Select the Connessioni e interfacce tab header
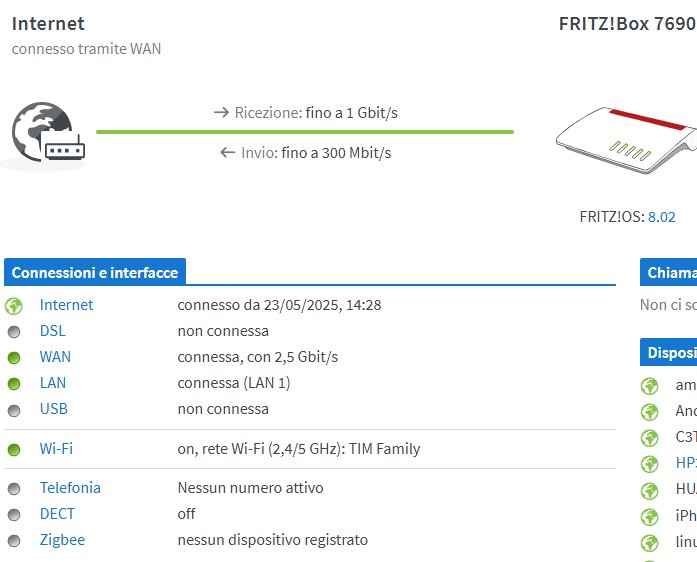Screen dimensions: 697x562 click(95, 272)
